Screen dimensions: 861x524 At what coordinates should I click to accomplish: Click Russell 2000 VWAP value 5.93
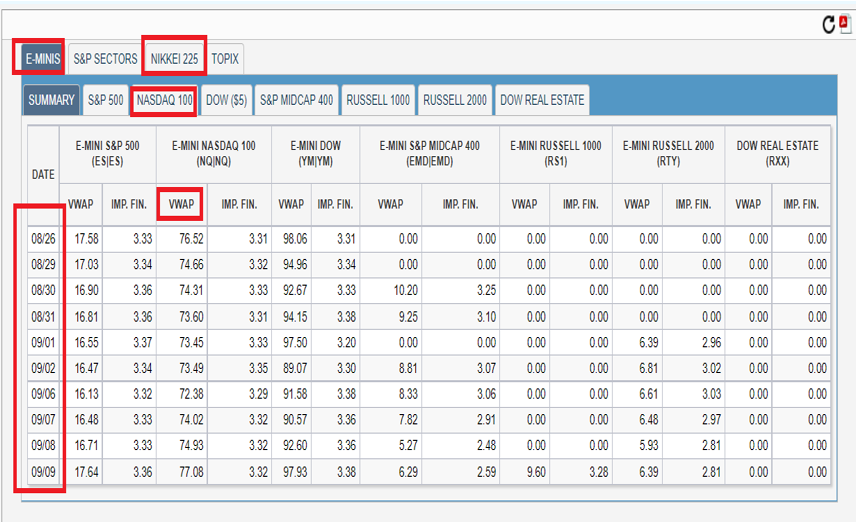point(648,445)
